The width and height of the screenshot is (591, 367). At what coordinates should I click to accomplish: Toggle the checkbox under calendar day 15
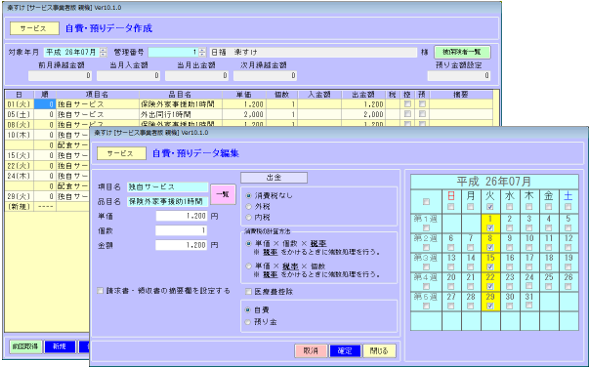(x=490, y=267)
